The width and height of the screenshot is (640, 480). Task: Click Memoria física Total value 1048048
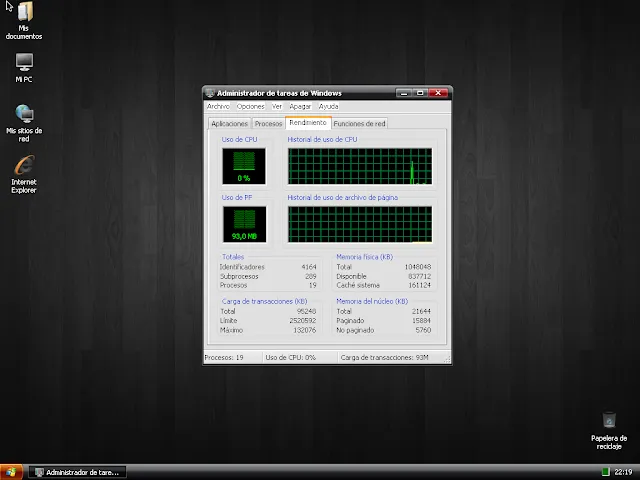418,267
